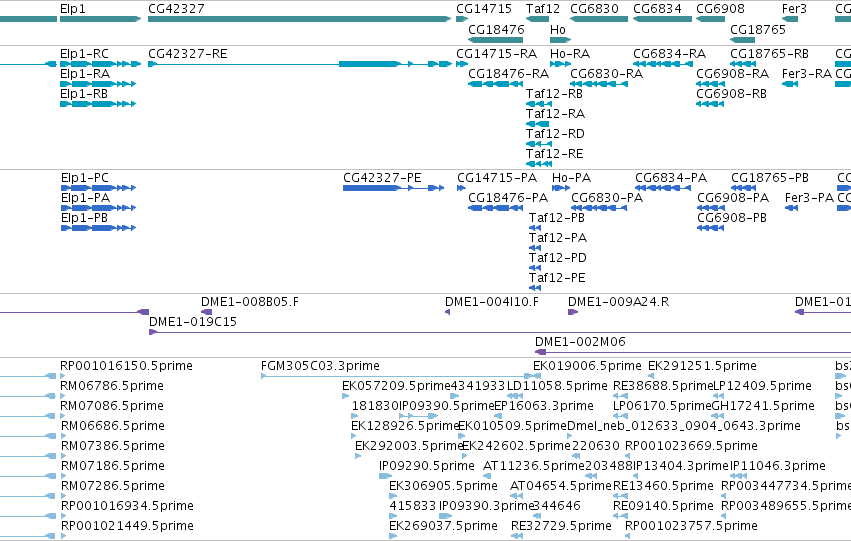Click the Taf12-RE transcript label

click(555, 154)
